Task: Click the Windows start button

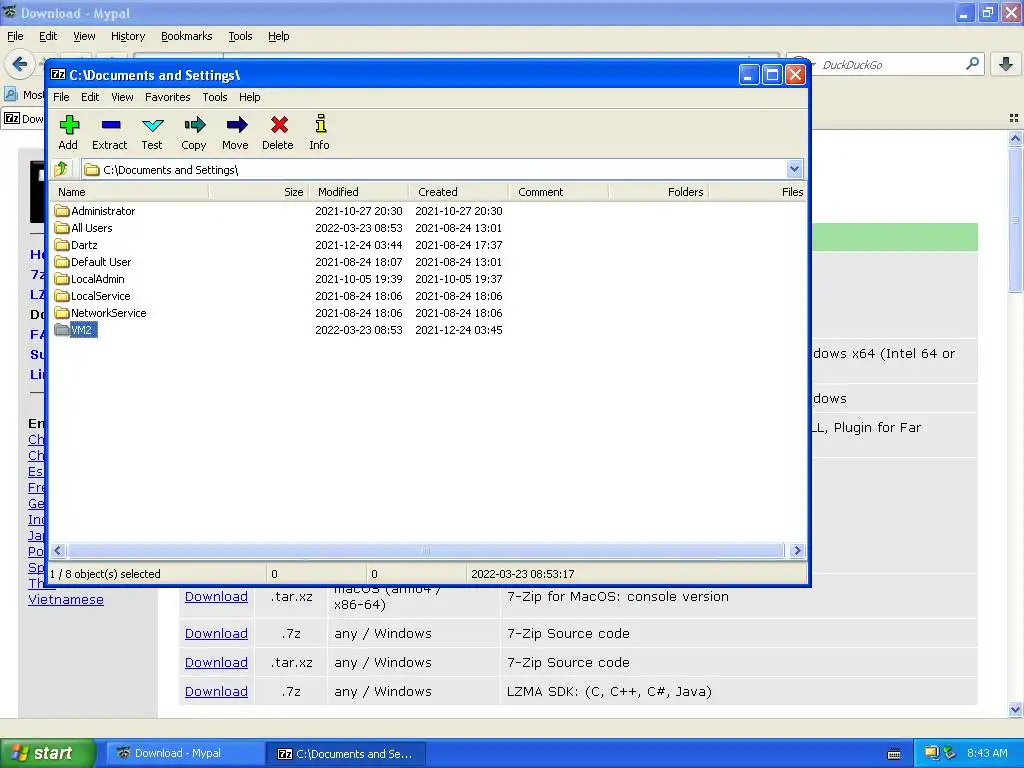Action: (x=48, y=753)
